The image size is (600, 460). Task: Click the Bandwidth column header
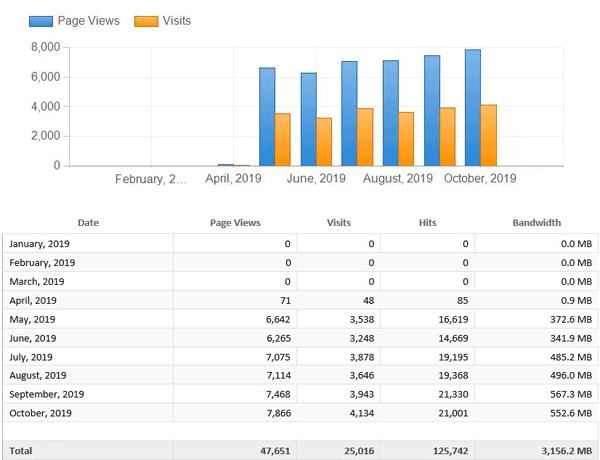point(536,223)
